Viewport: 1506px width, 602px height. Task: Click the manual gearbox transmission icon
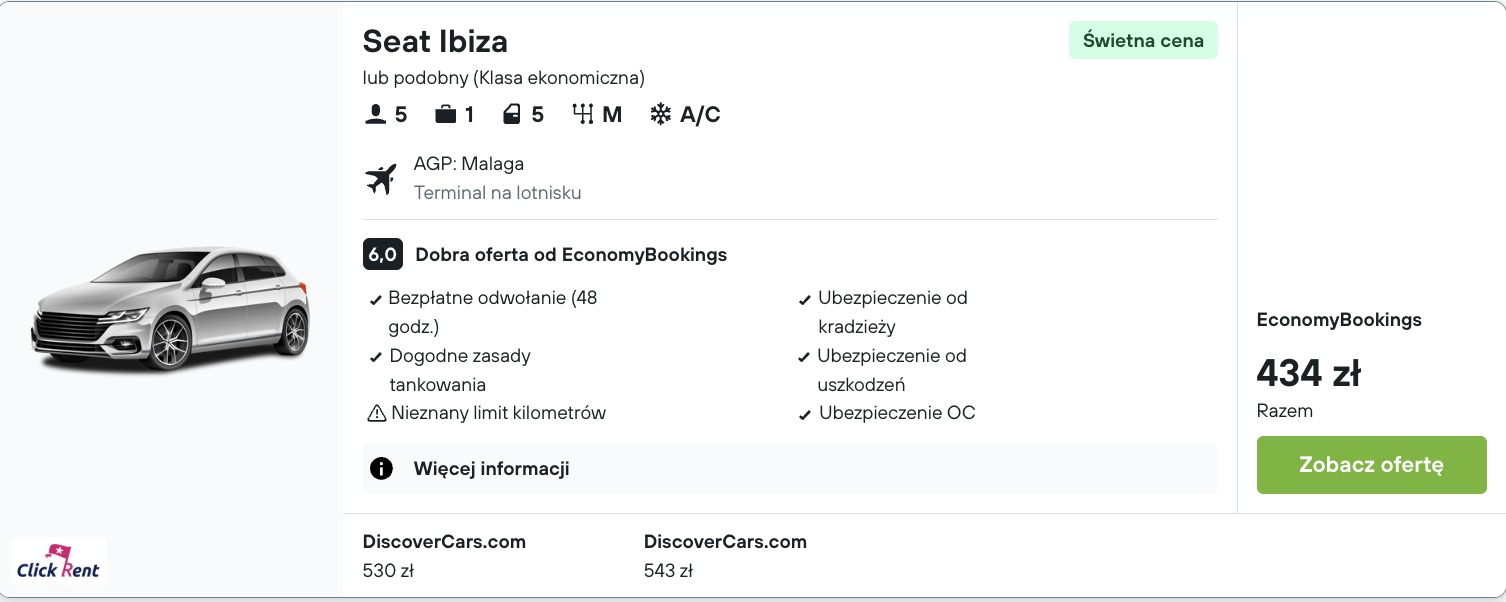point(583,115)
